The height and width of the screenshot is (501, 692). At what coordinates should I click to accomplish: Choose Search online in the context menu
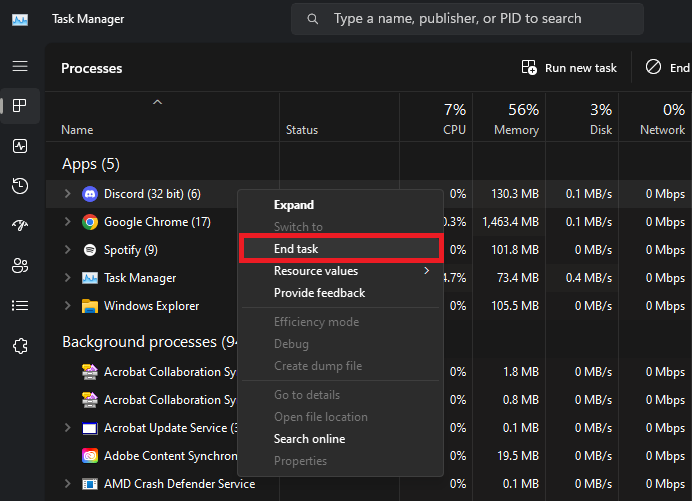point(340,439)
